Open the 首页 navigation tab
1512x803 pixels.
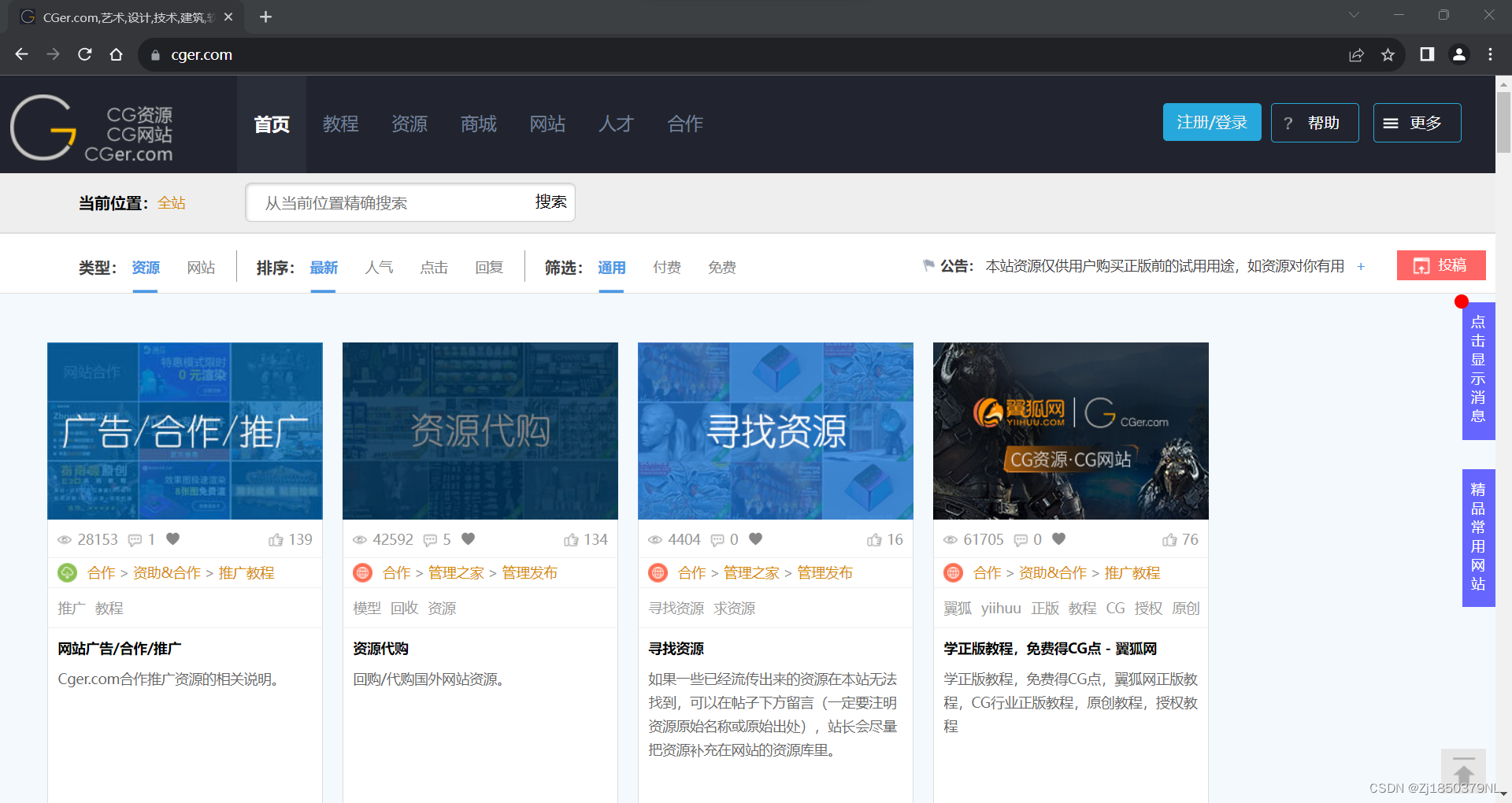pyautogui.click(x=272, y=124)
